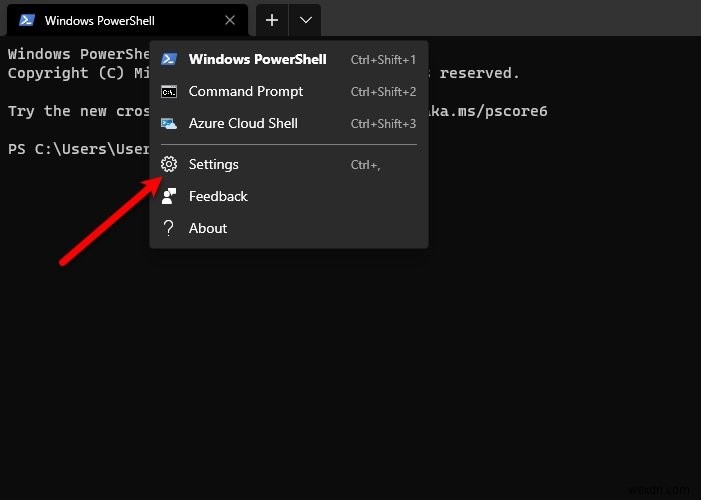Click the 'Try the new' terminal text
This screenshot has width=701, height=500.
pyautogui.click(x=57, y=111)
